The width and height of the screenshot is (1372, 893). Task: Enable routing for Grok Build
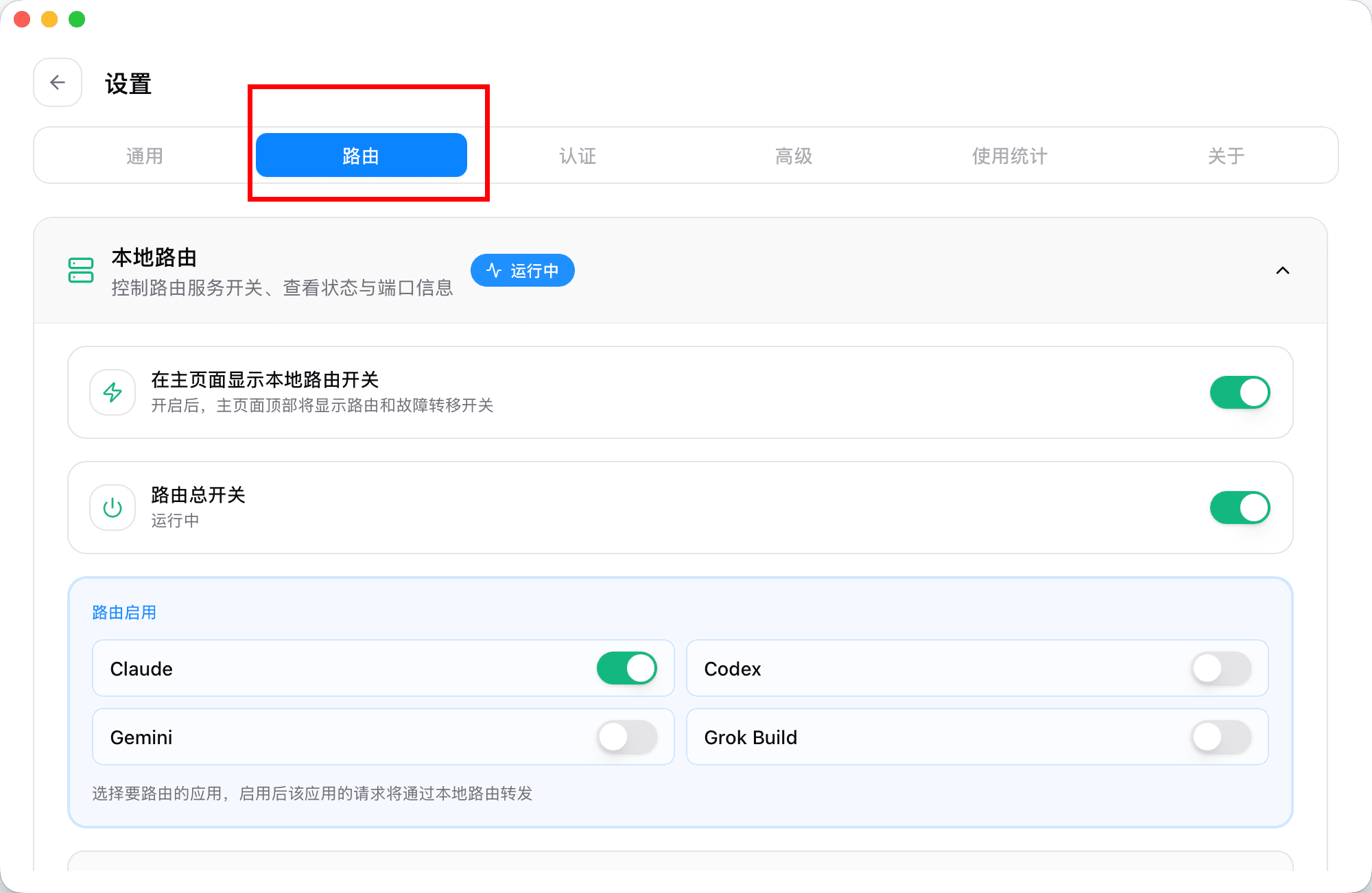pyautogui.click(x=1220, y=737)
